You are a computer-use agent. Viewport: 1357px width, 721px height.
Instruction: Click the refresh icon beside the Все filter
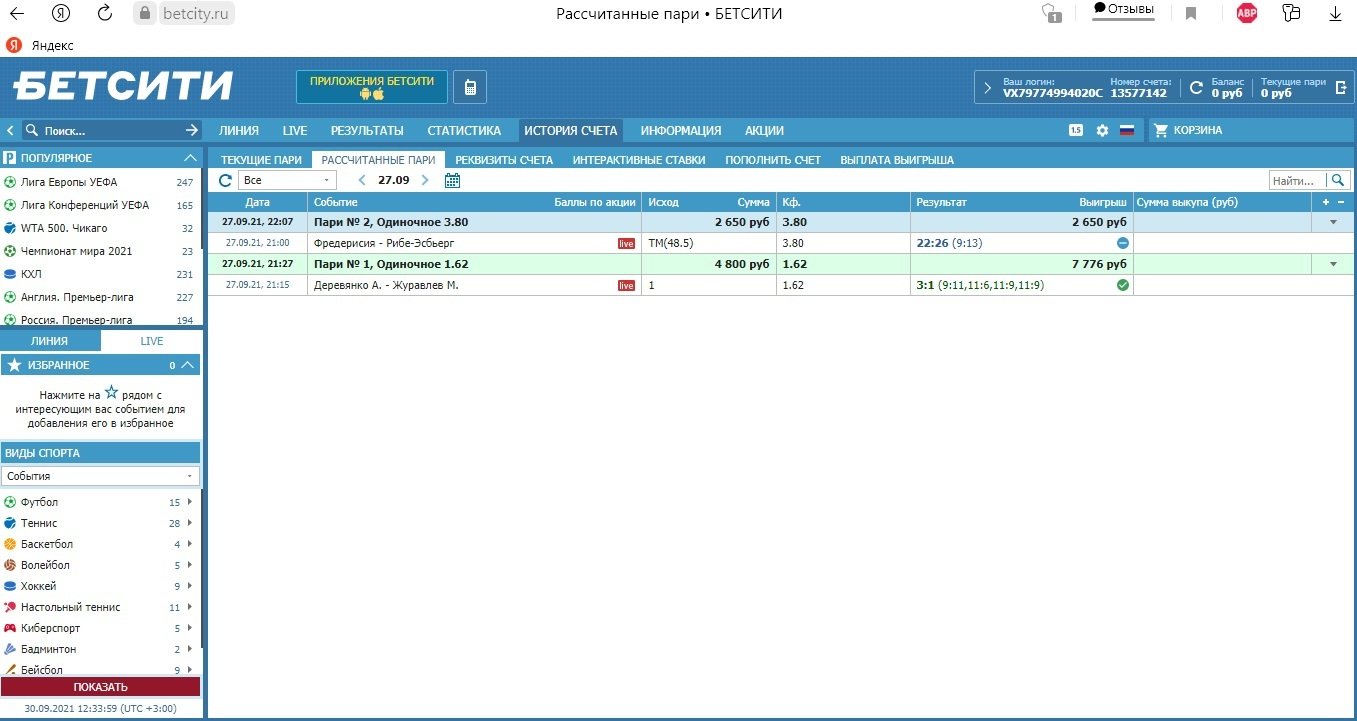pos(225,180)
